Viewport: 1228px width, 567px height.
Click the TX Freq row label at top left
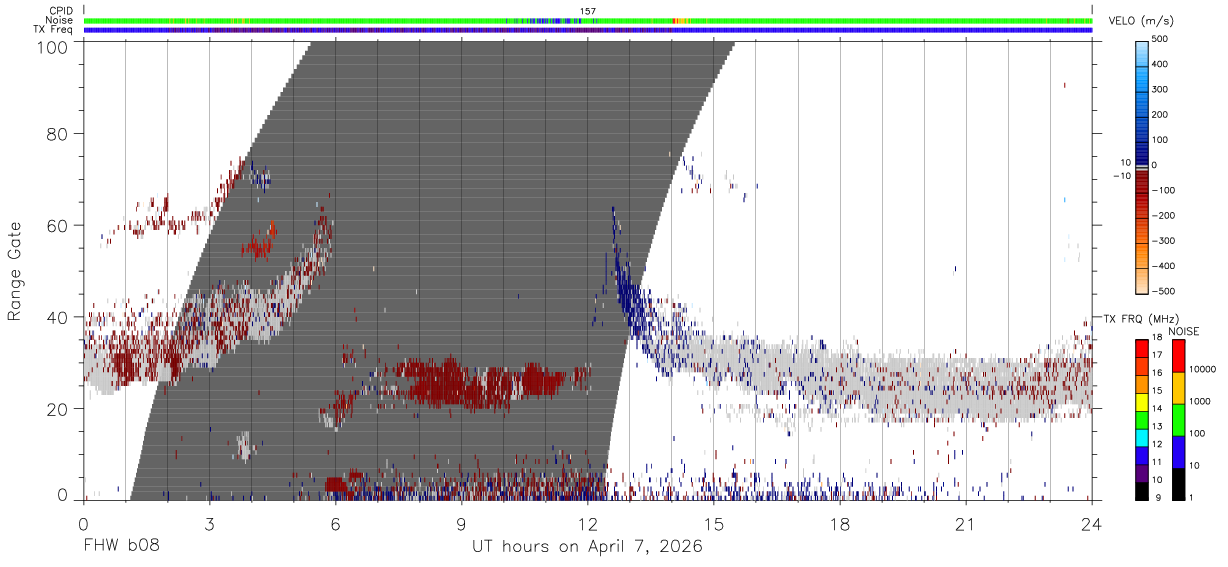tap(54, 30)
